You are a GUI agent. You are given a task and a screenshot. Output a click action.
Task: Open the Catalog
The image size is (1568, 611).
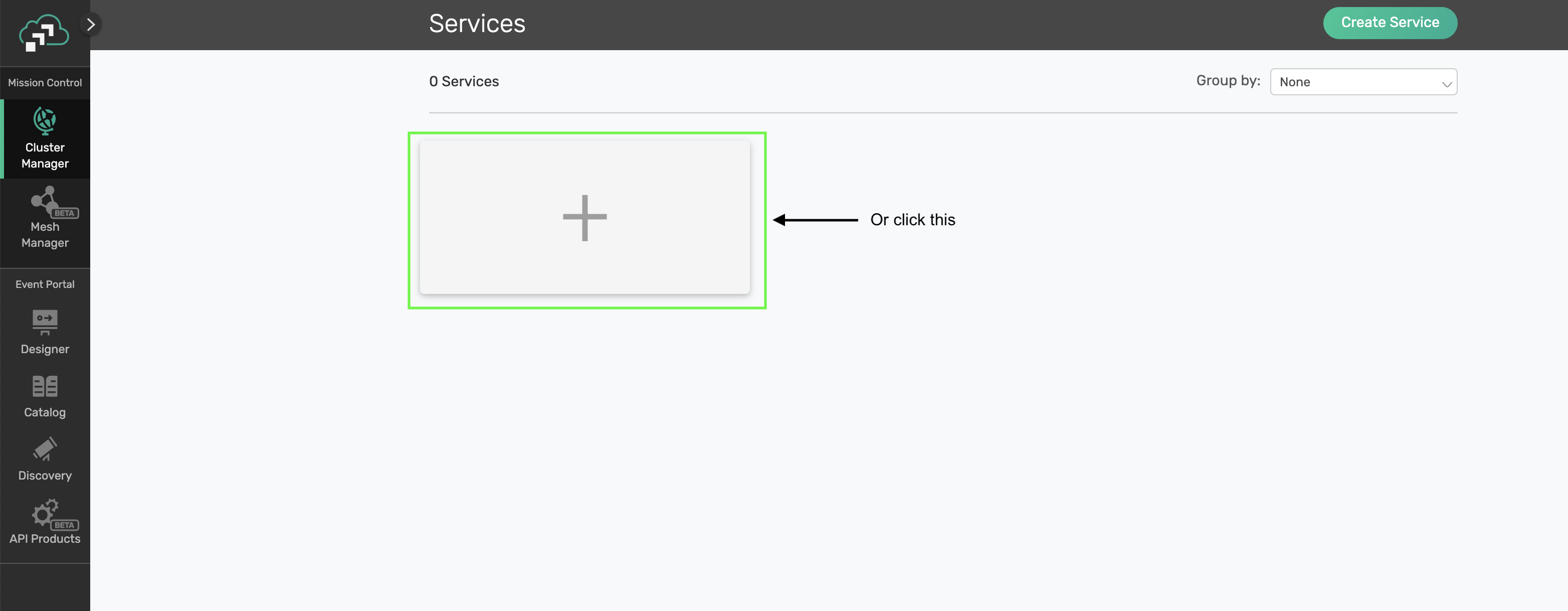pyautogui.click(x=45, y=396)
